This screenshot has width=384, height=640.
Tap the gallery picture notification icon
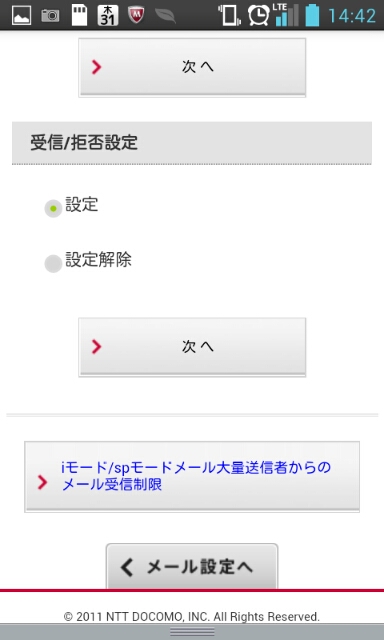[21, 16]
